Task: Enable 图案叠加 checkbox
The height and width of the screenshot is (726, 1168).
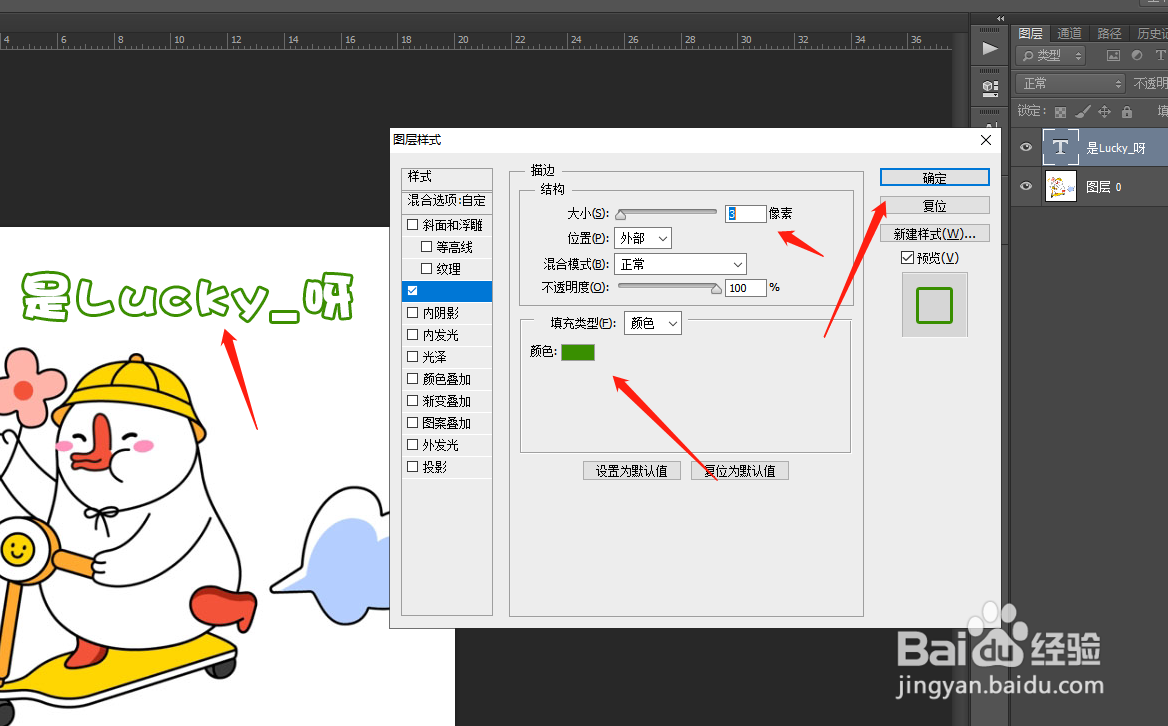Action: [413, 422]
